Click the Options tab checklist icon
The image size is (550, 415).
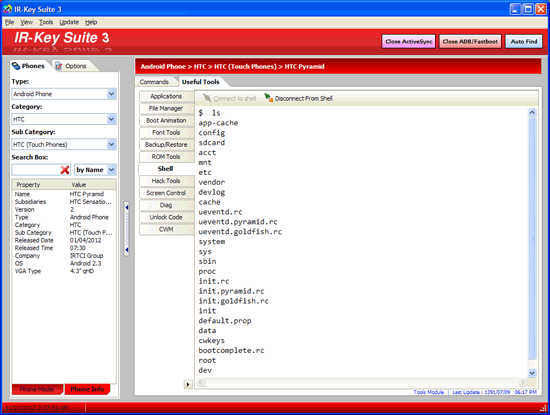click(59, 66)
